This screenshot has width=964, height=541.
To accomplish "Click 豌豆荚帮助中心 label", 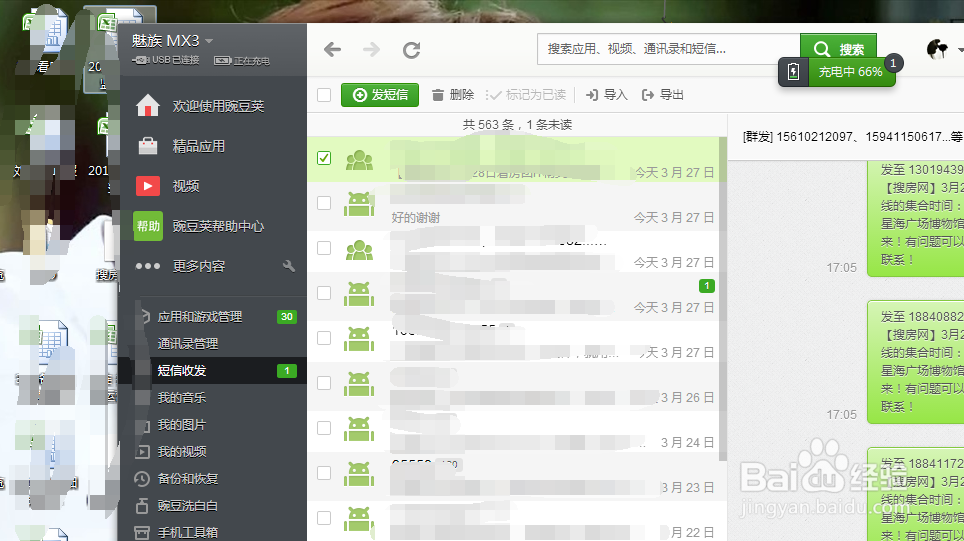I will click(x=218, y=226).
